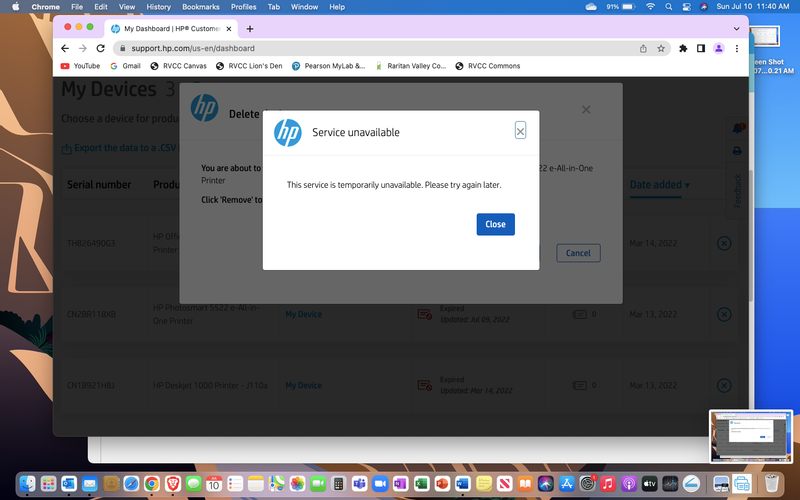Click Export the data to a .CSV link
Screen dimensions: 800x500
click(x=119, y=148)
